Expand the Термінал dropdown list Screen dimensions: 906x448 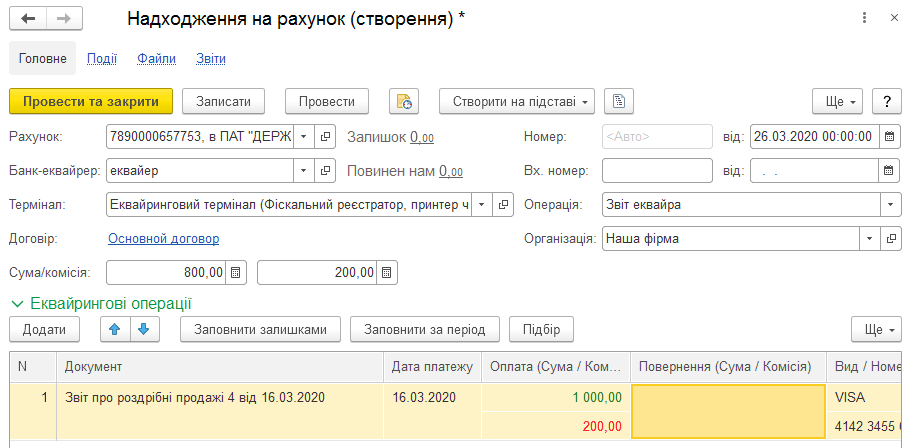481,205
